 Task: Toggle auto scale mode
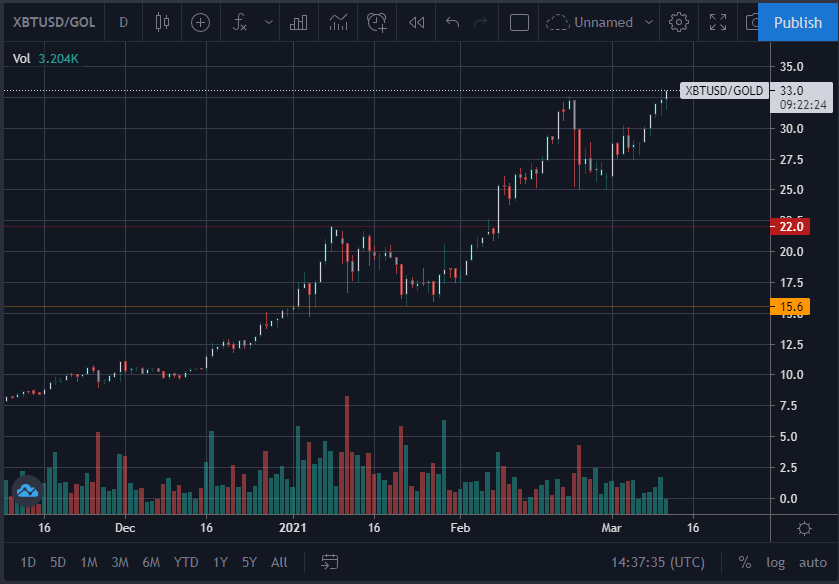click(813, 562)
